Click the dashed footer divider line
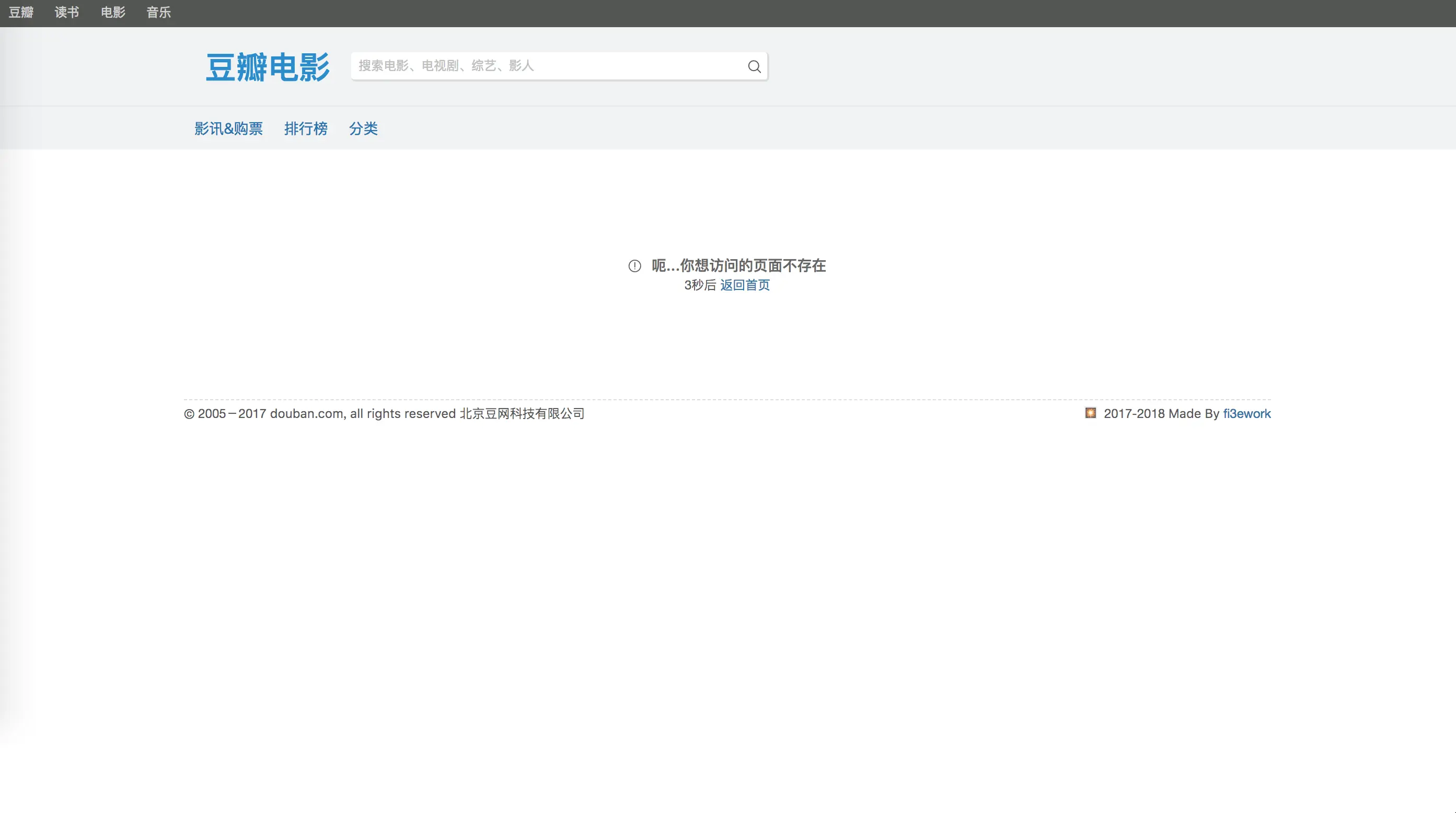The width and height of the screenshot is (1456, 813). tap(727, 399)
